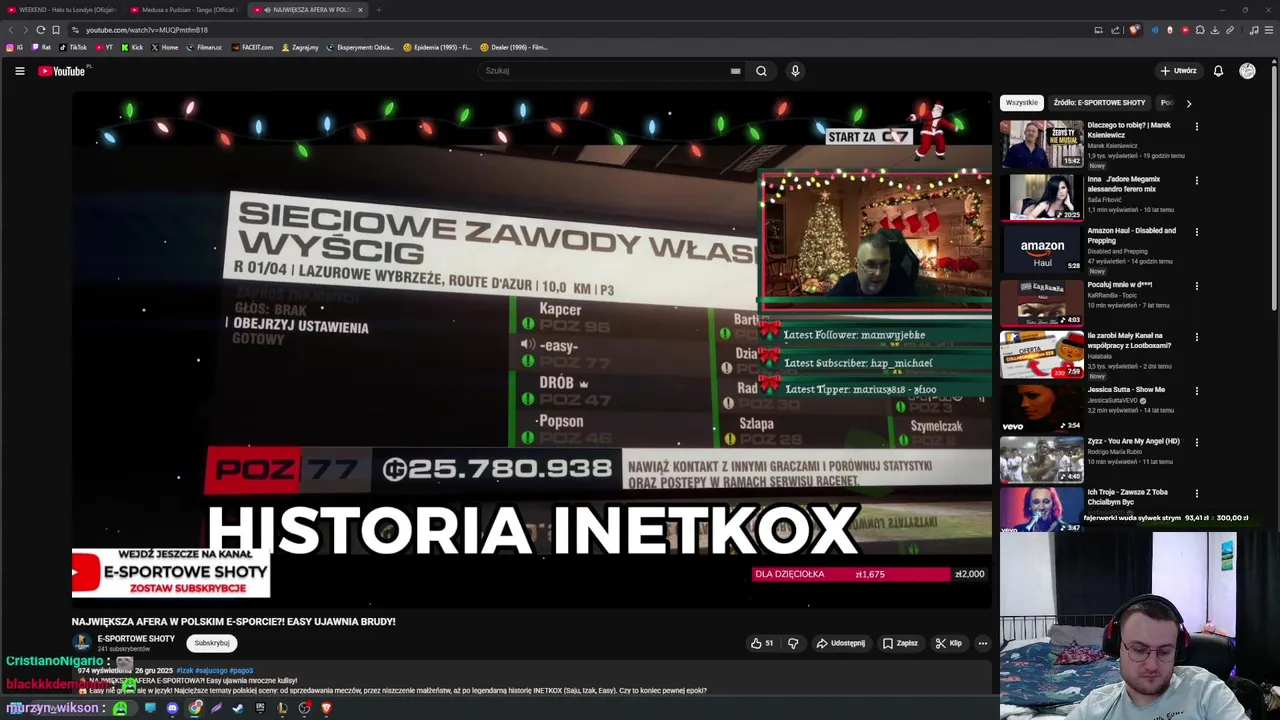Open the FACEIT.com bookmark
1280x720 pixels.
251,47
